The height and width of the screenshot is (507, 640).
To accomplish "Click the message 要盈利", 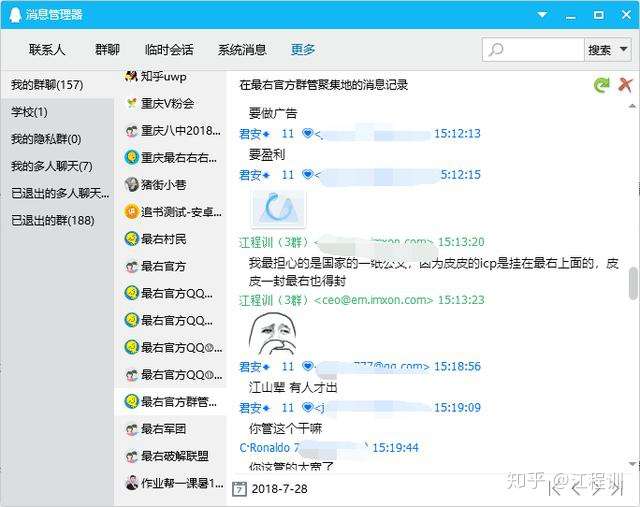I will coord(267,154).
